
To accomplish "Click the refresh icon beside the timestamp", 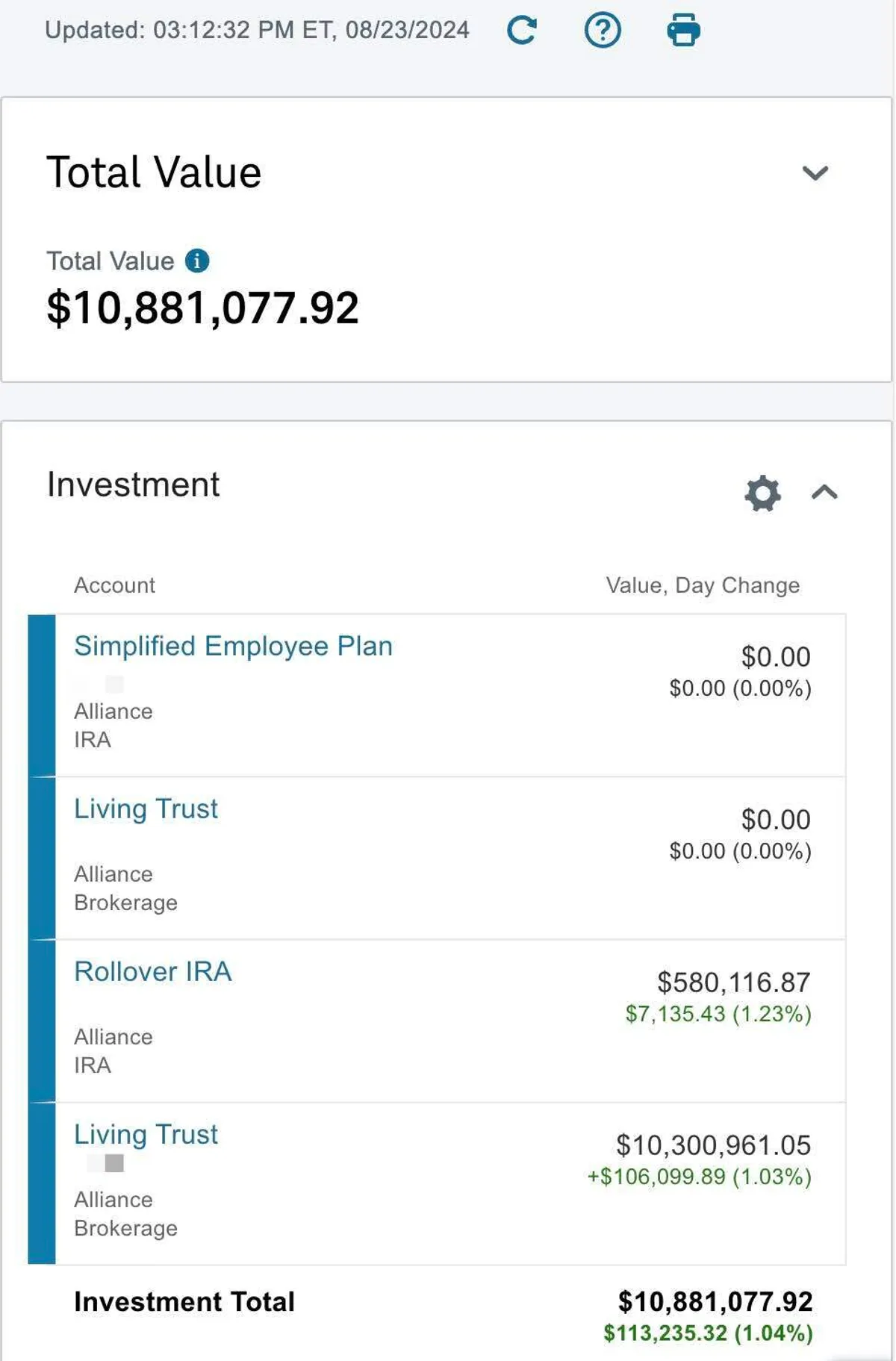I will tap(521, 31).
